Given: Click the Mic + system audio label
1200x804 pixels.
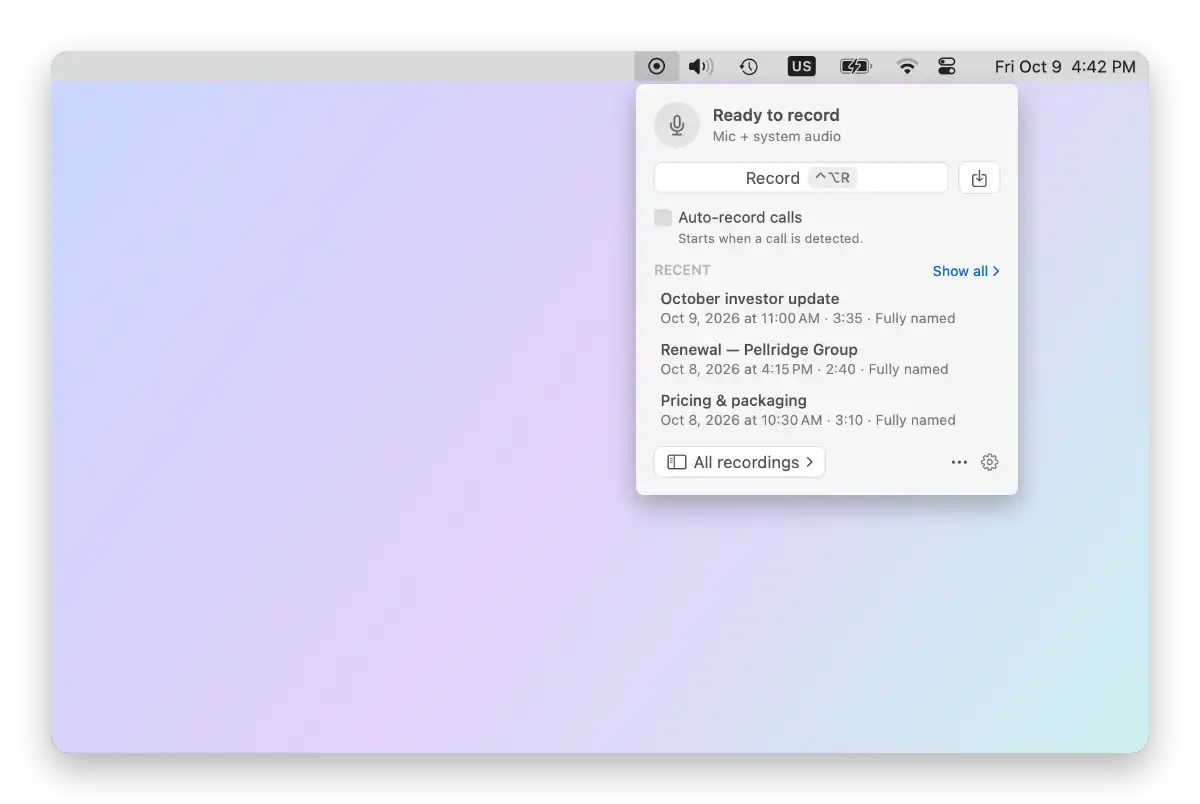Looking at the screenshot, I should [x=777, y=137].
